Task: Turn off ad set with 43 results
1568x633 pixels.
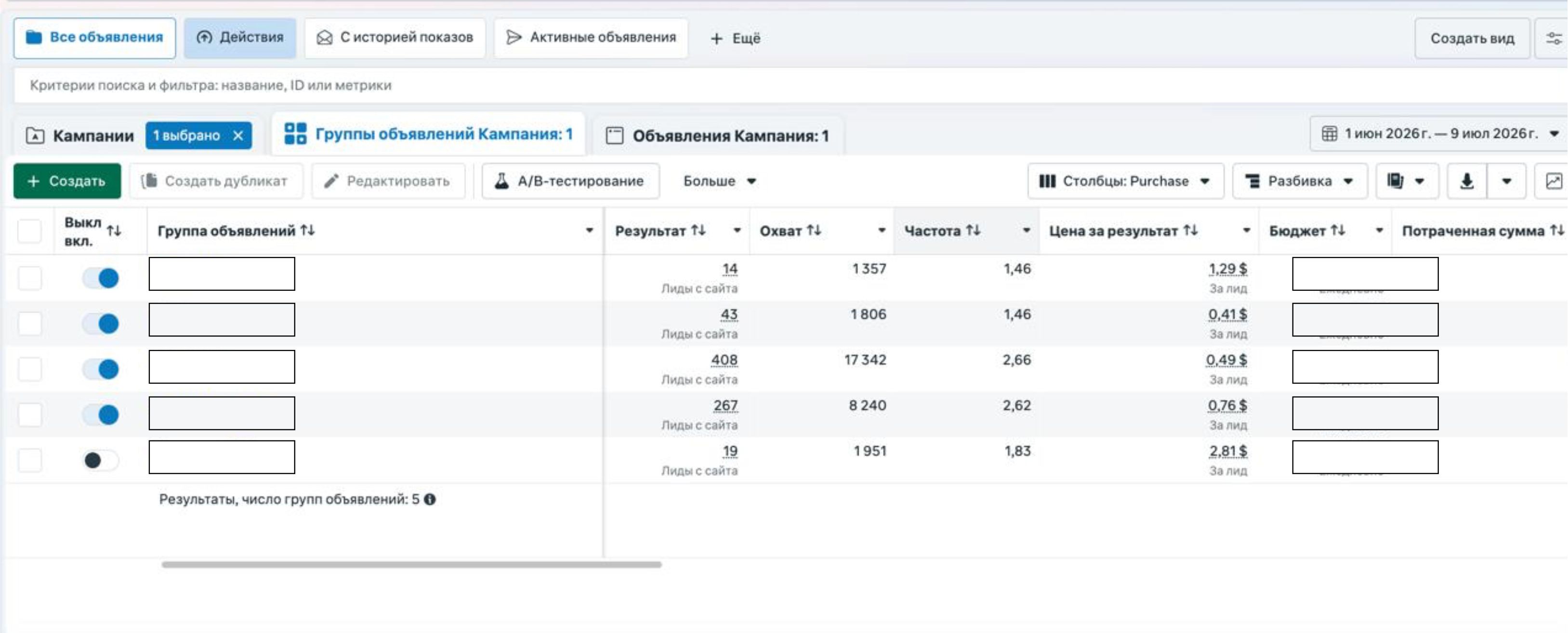Action: (x=101, y=323)
